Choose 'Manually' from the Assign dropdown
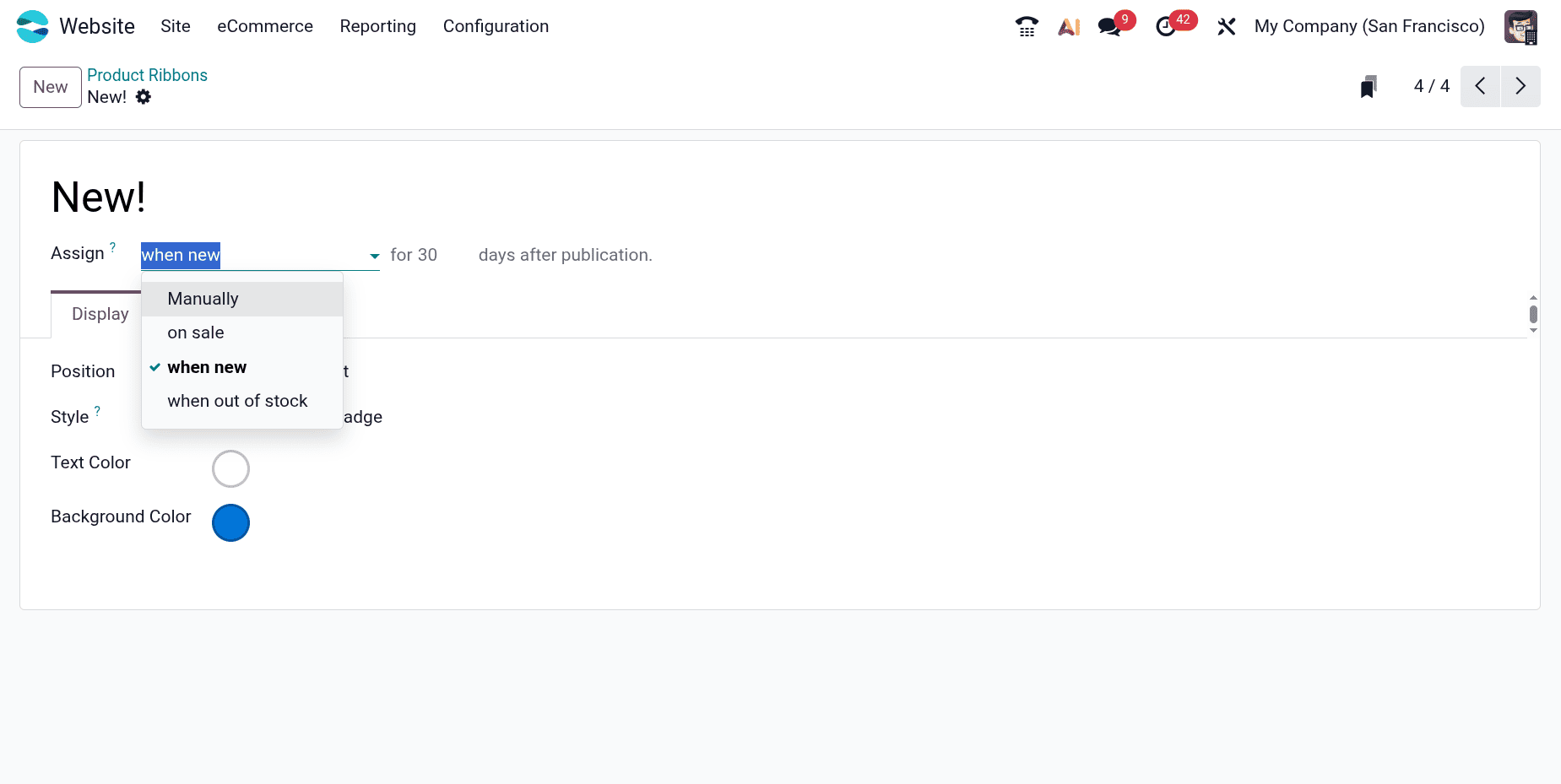 click(203, 299)
